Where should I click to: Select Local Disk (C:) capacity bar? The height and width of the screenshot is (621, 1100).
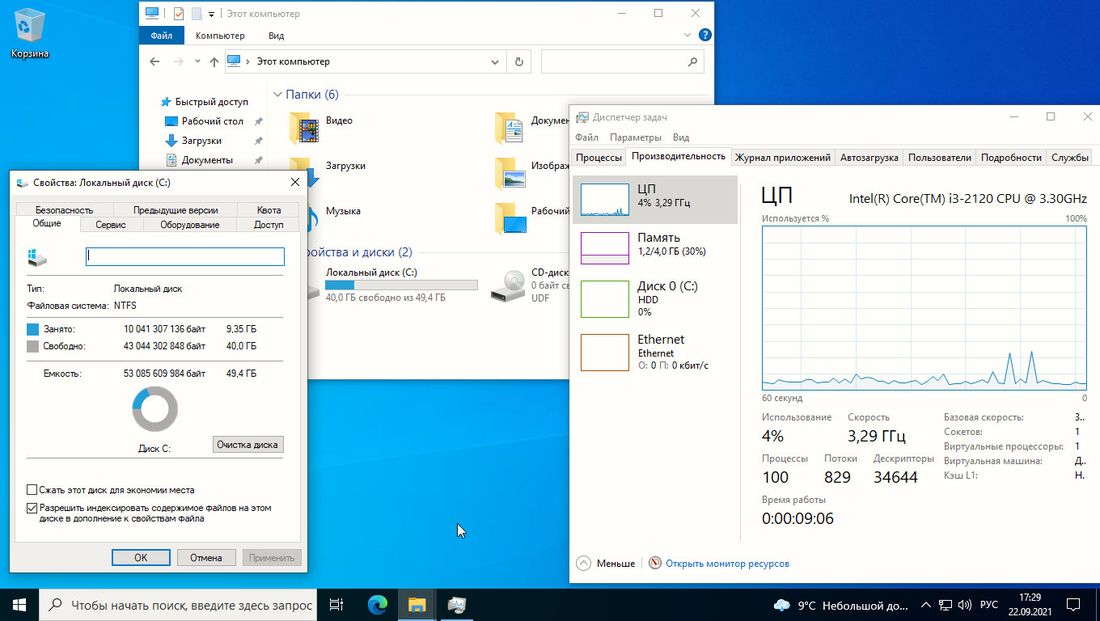coord(401,285)
